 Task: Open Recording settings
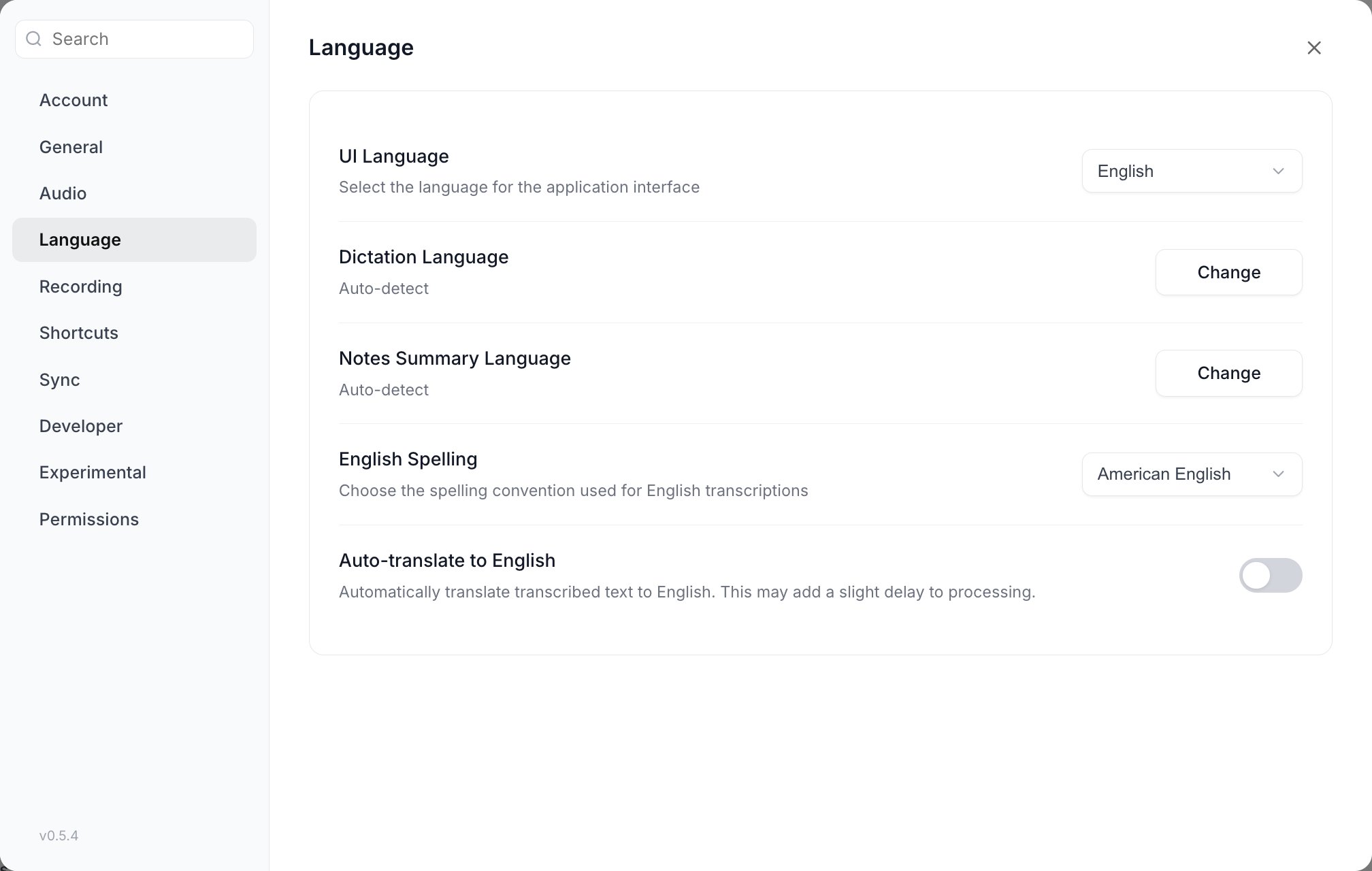pos(134,286)
